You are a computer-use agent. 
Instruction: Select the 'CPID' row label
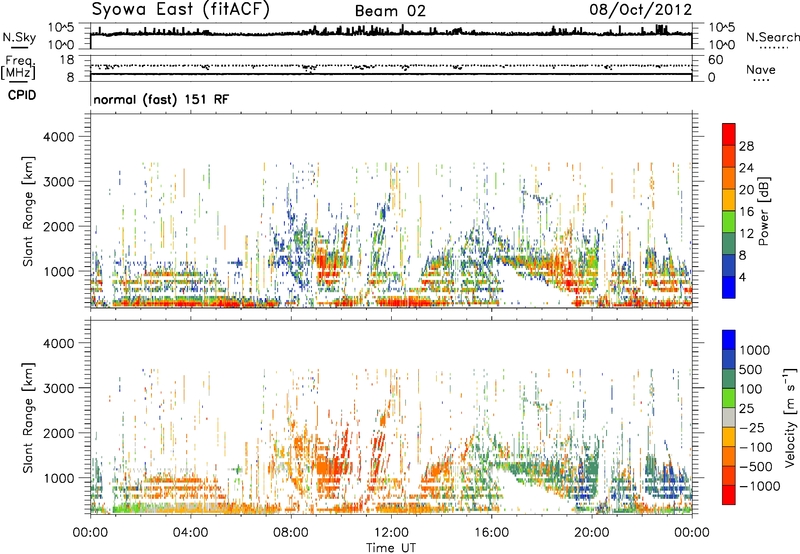pos(22,95)
